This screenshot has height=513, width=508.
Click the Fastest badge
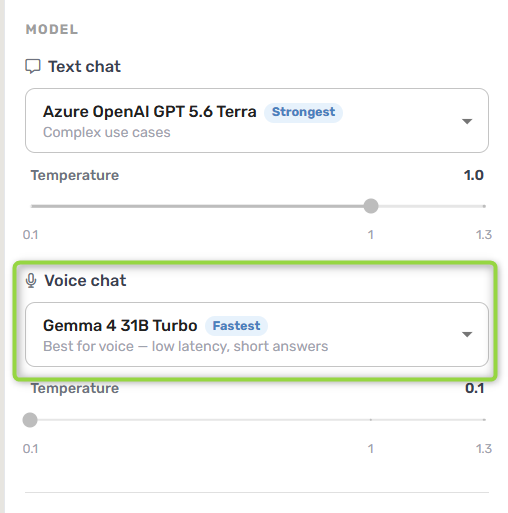tap(236, 326)
